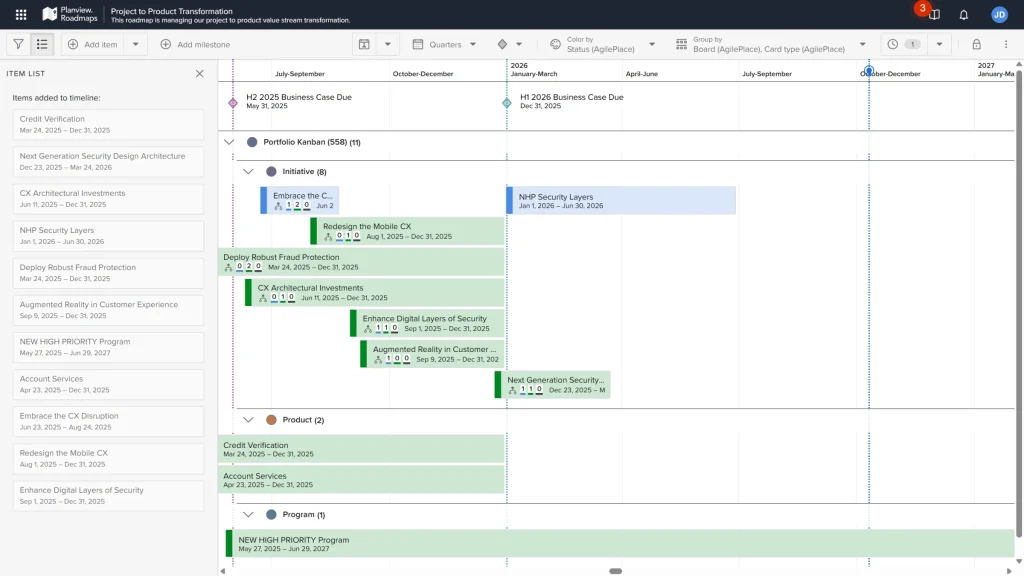This screenshot has height=576, width=1024.
Task: Click the clock history icon
Action: pos(893,44)
